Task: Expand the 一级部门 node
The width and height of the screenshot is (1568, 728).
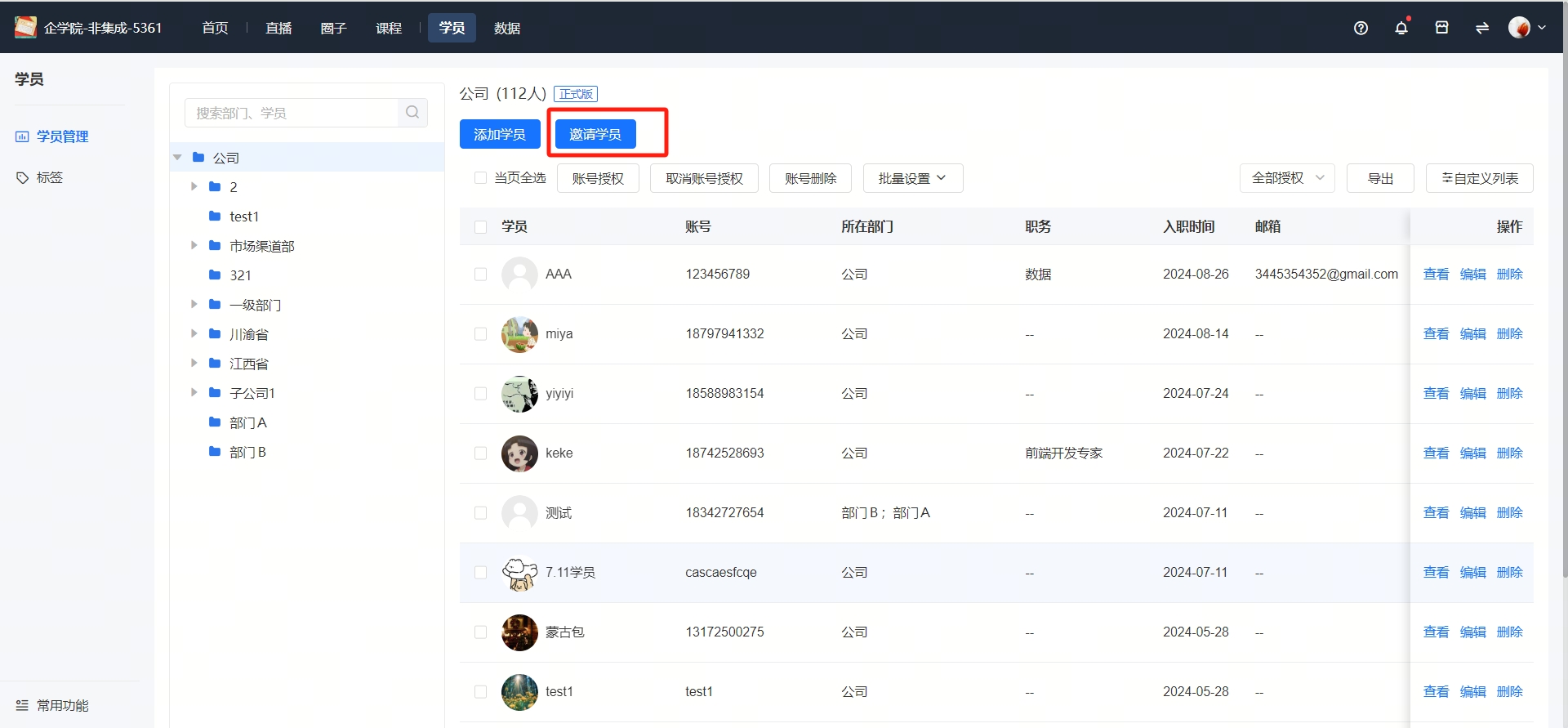Action: (194, 304)
